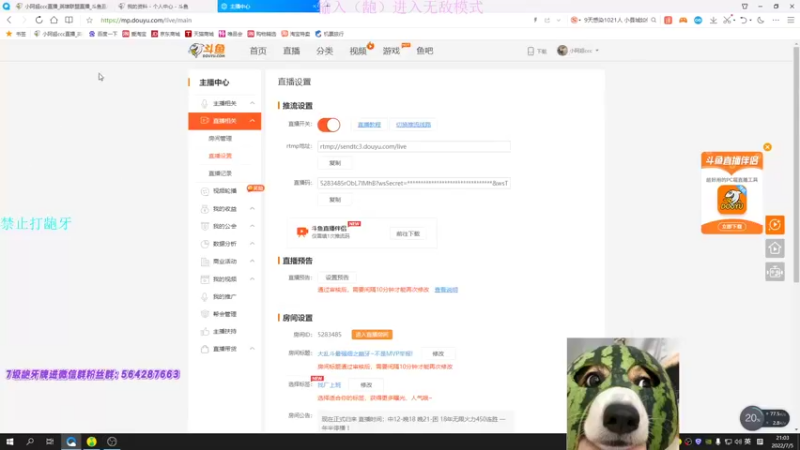Click the 设置预告 button
800x450 pixels.
[x=337, y=278]
